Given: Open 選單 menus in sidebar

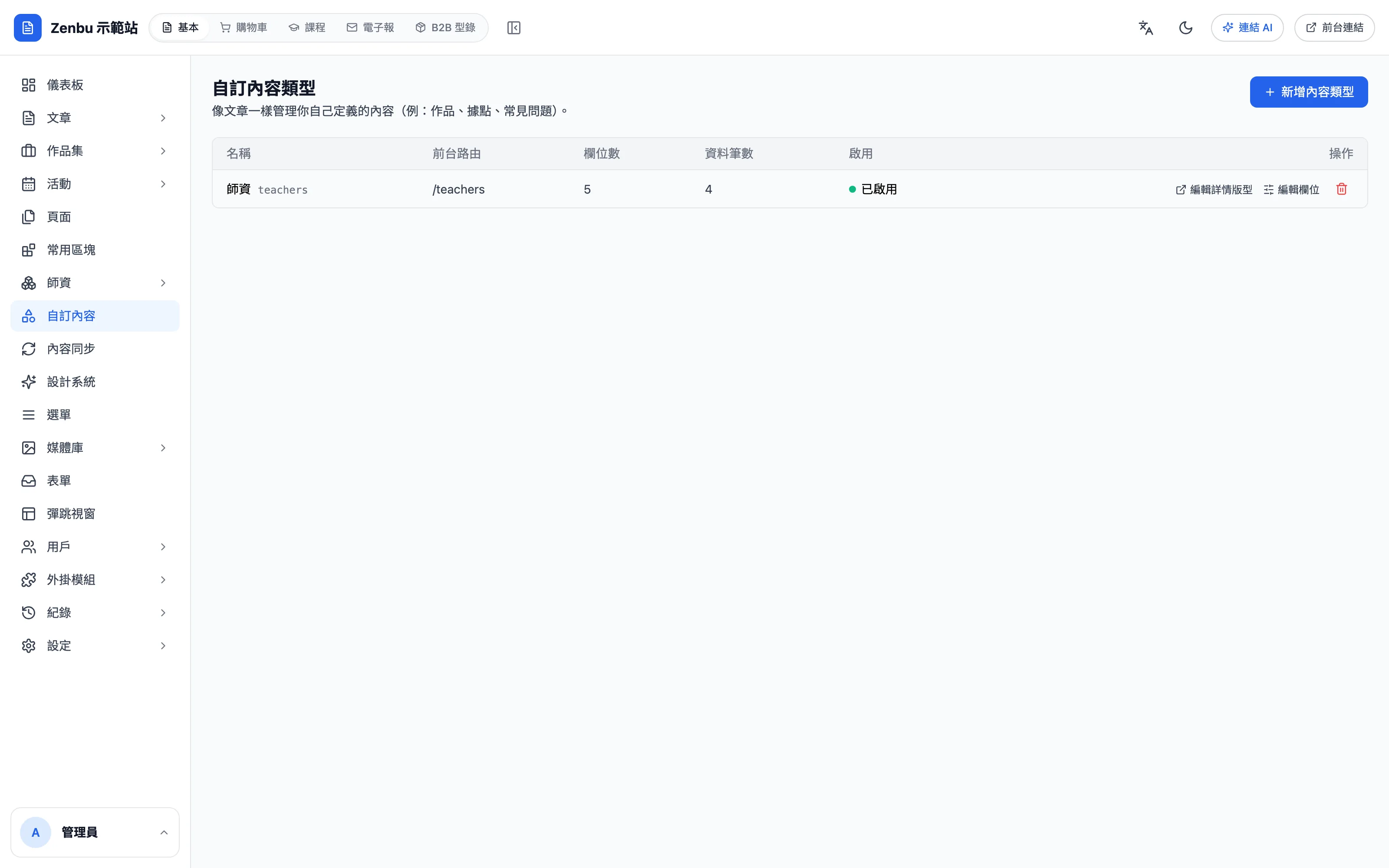Looking at the screenshot, I should click(x=95, y=414).
